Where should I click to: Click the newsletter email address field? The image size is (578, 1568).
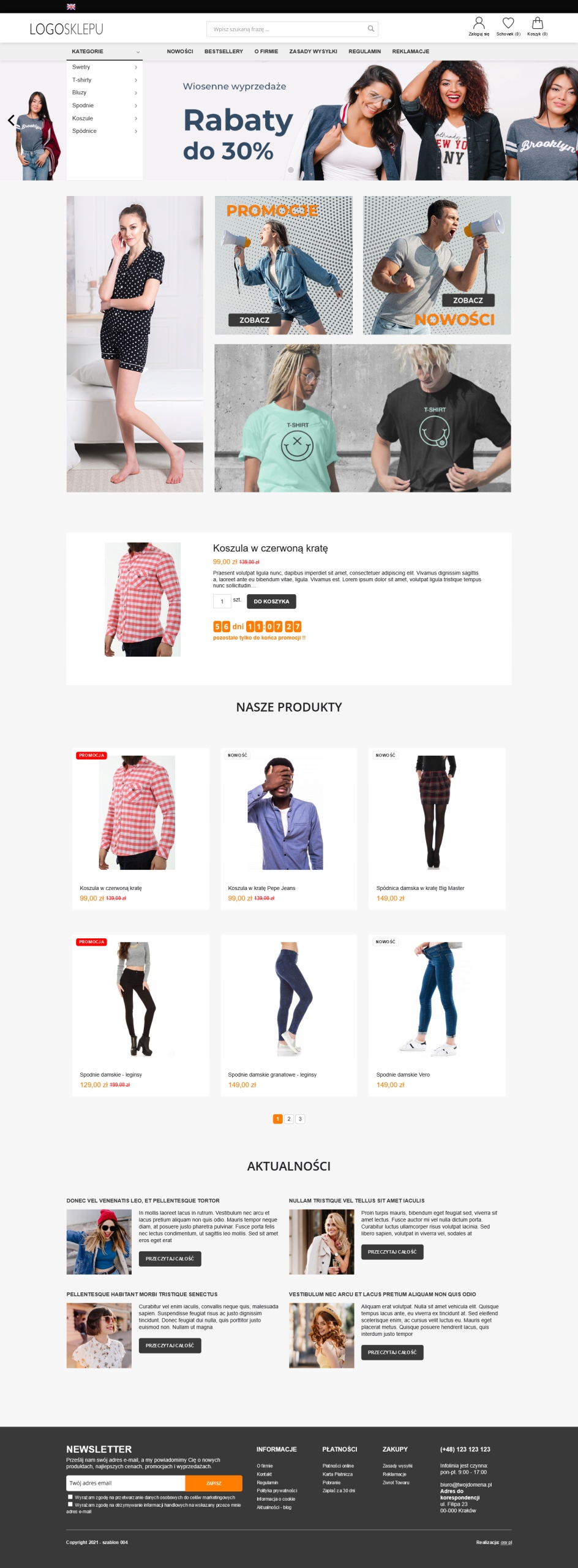(126, 1483)
